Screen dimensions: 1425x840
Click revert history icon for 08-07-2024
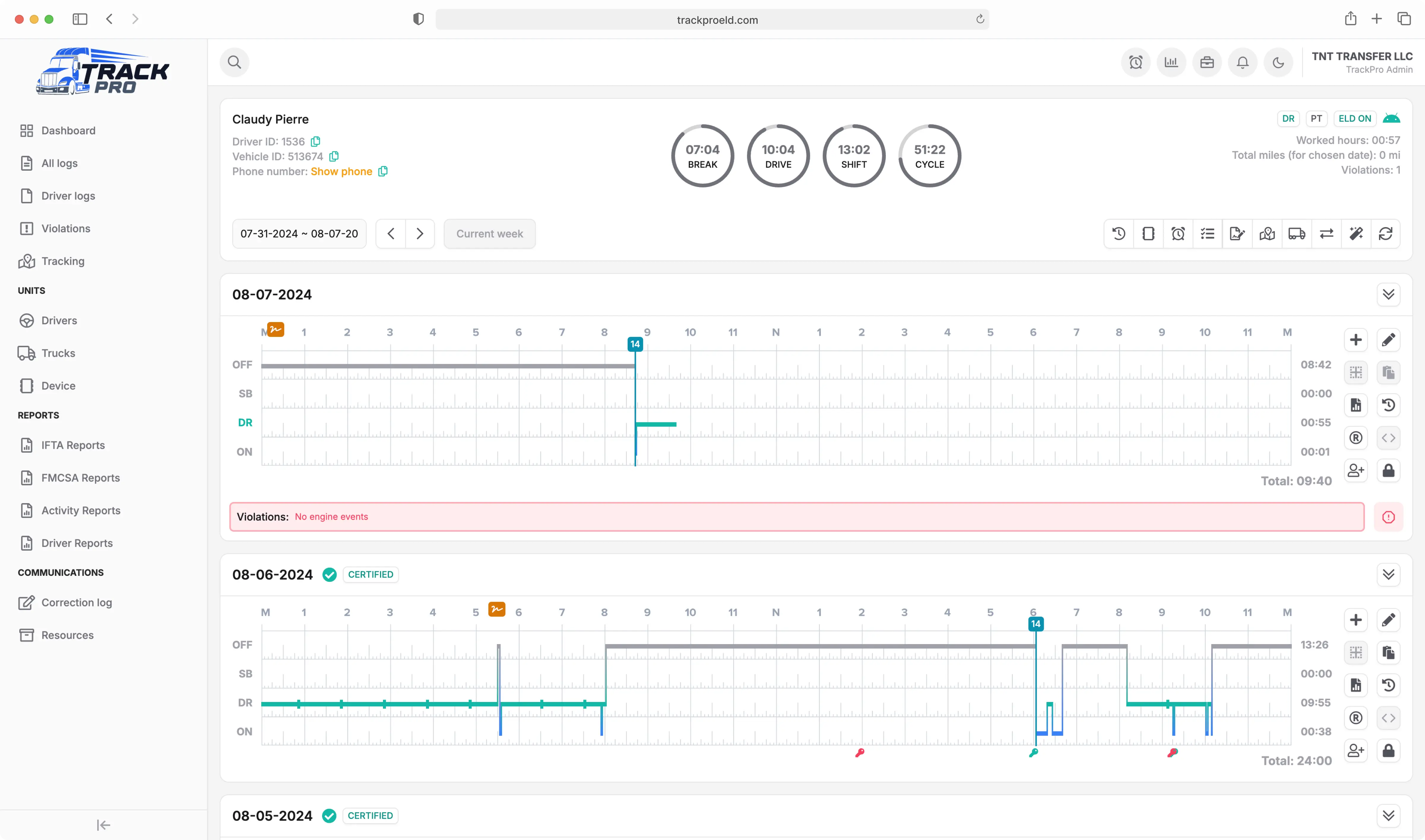[x=1388, y=405]
